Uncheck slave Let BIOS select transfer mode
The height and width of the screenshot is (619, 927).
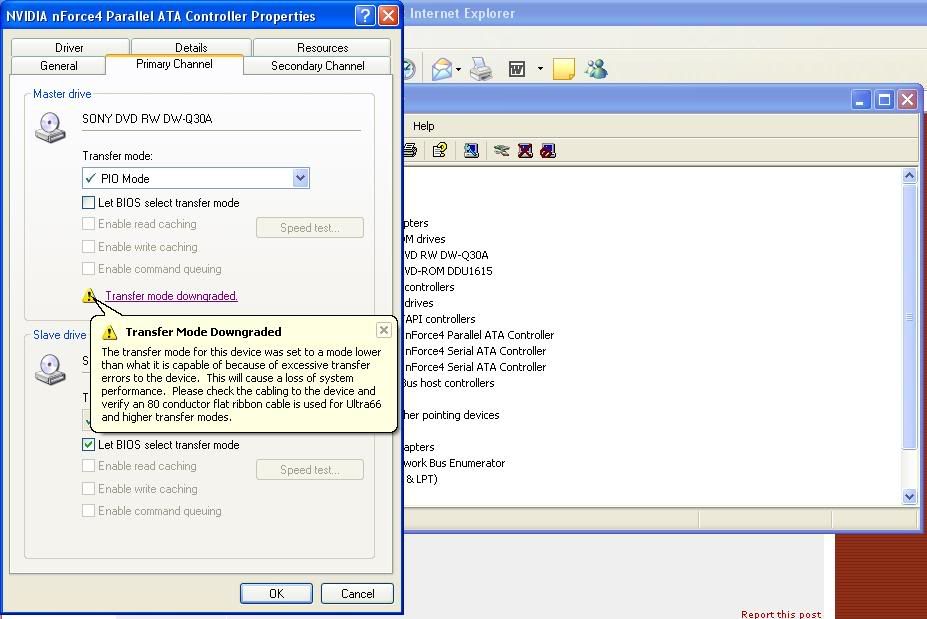[88, 445]
